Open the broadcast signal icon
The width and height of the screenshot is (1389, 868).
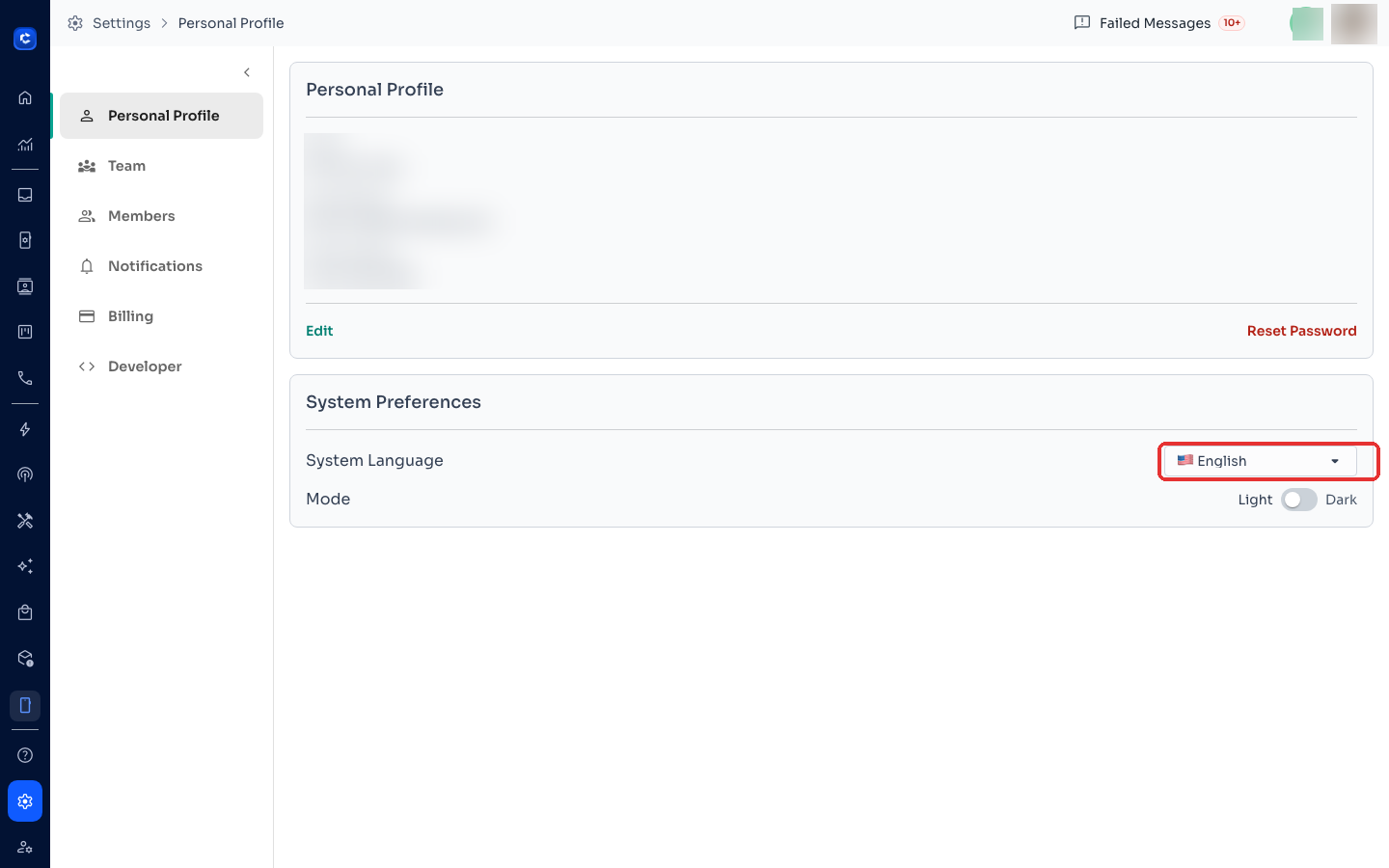[x=25, y=475]
